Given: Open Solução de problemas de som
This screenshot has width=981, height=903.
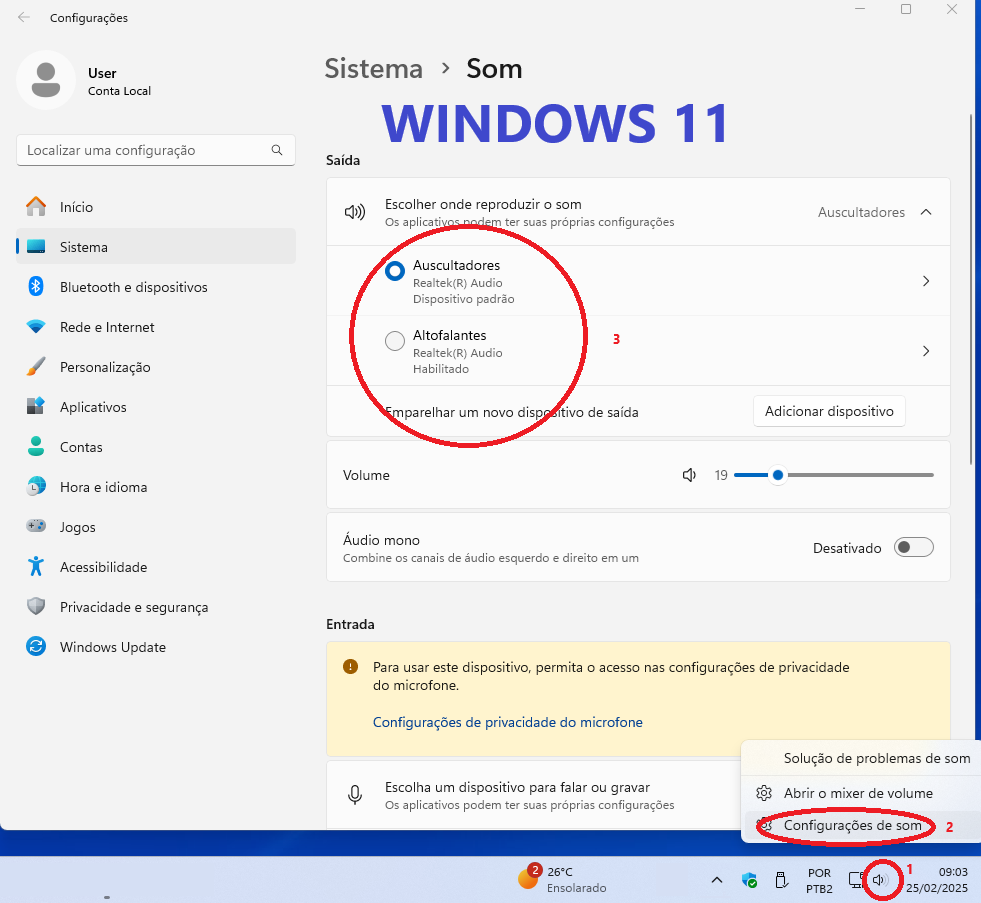Looking at the screenshot, I should [x=877, y=758].
